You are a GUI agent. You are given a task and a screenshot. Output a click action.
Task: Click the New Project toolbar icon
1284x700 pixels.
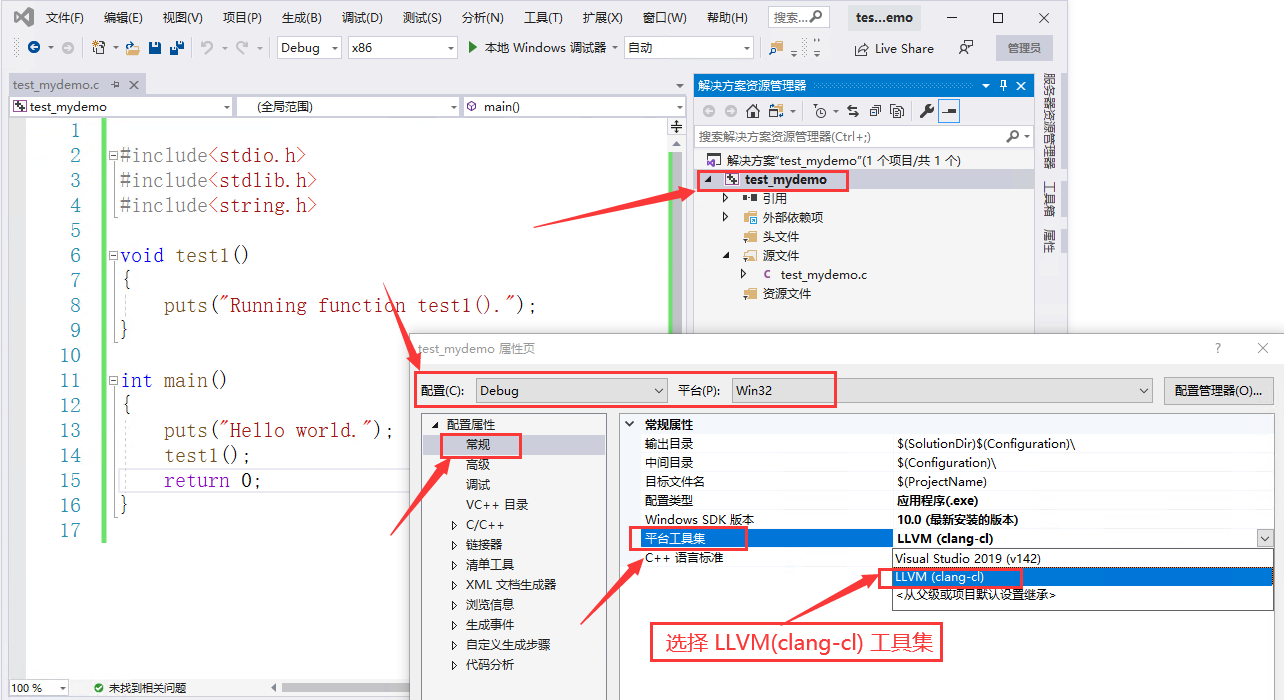99,48
